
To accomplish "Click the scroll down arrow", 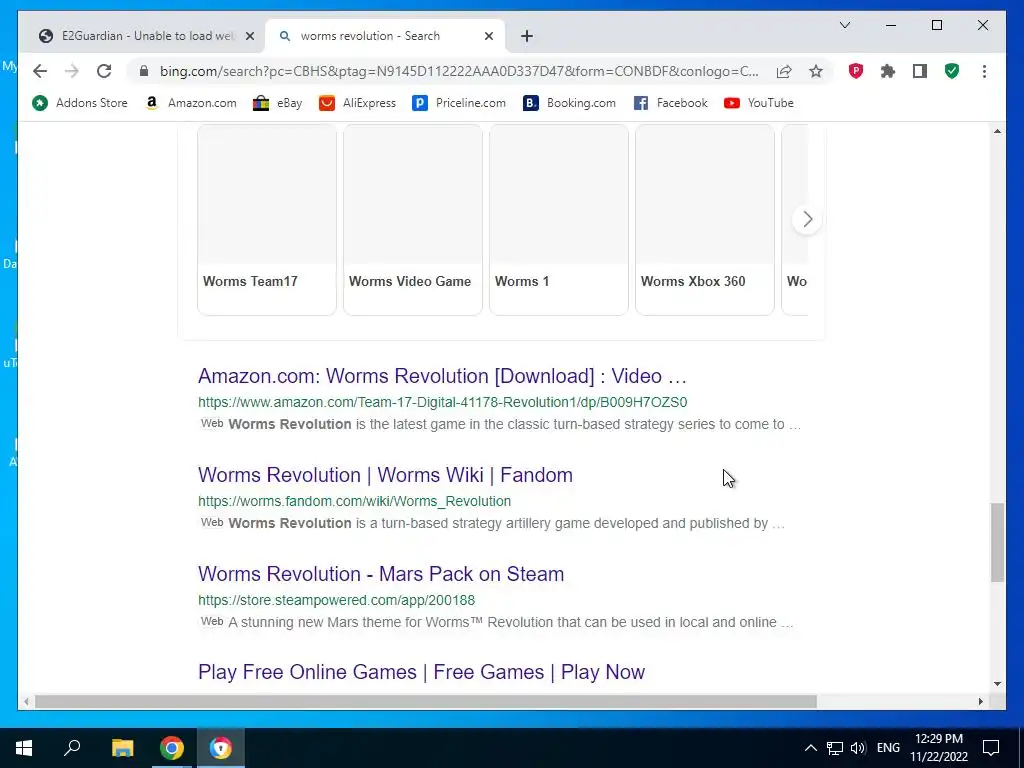I will tap(997, 684).
